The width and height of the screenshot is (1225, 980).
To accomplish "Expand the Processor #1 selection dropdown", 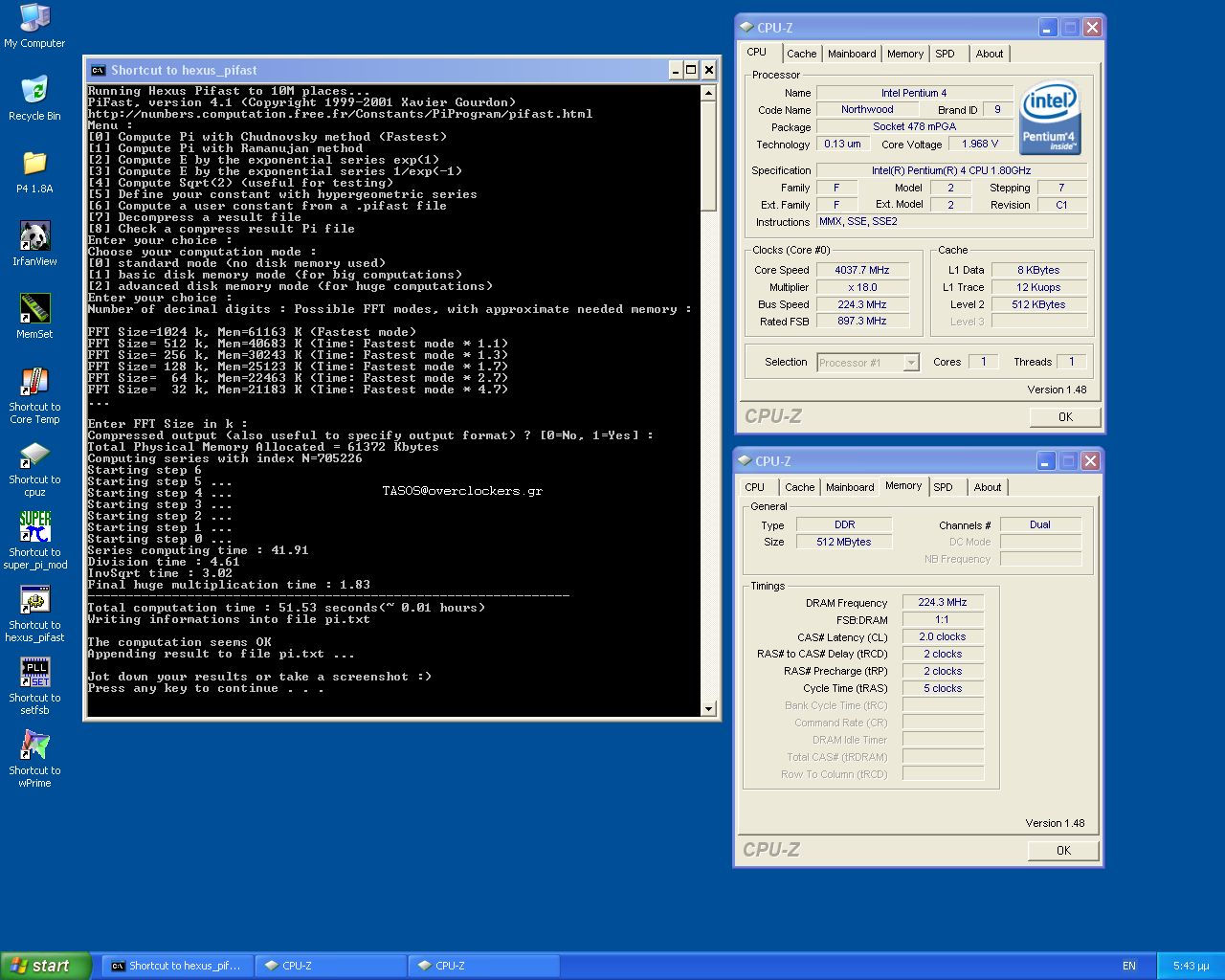I will pos(911,363).
